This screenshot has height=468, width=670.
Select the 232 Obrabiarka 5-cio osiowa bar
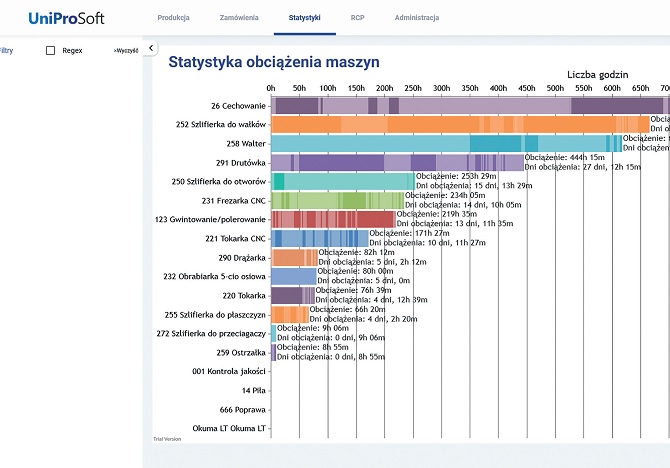pyautogui.click(x=293, y=276)
